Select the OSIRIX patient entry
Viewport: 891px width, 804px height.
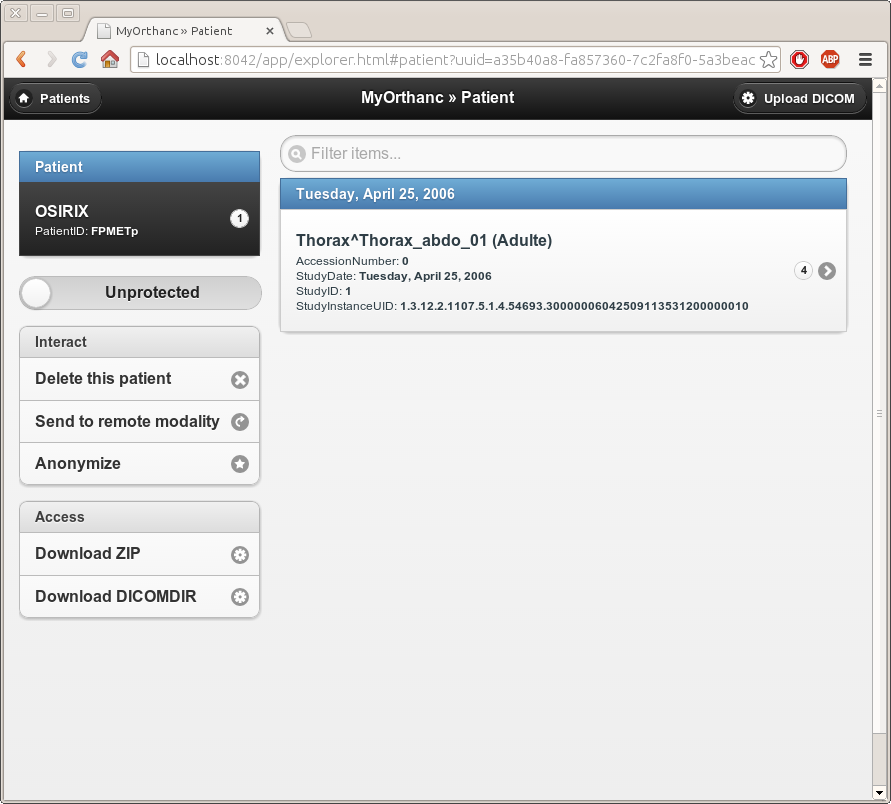click(x=139, y=219)
